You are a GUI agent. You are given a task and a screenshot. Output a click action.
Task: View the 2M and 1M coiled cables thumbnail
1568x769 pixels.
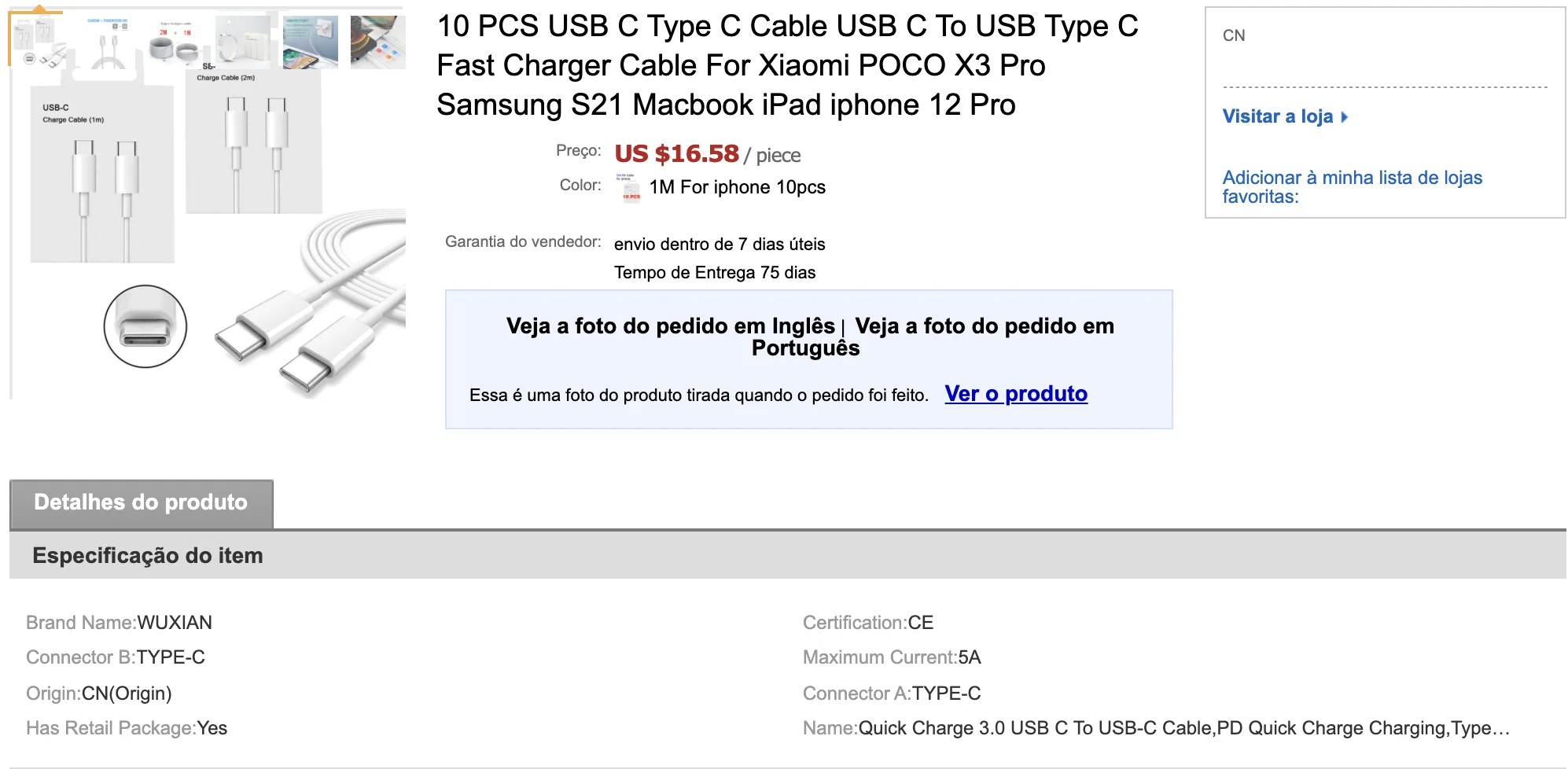(x=175, y=42)
